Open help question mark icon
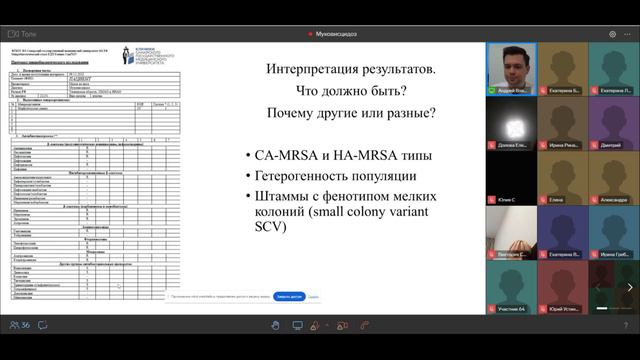 coord(626,325)
